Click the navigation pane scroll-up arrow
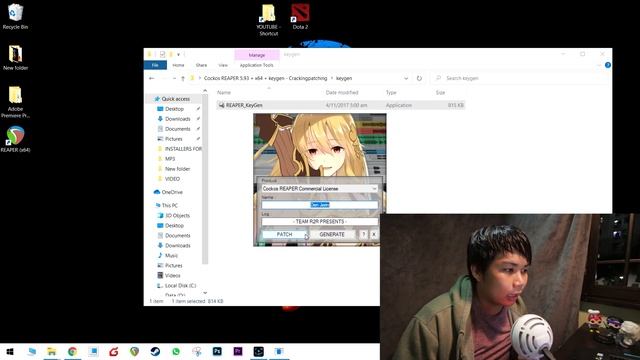This screenshot has width=640, height=360. tap(205, 91)
